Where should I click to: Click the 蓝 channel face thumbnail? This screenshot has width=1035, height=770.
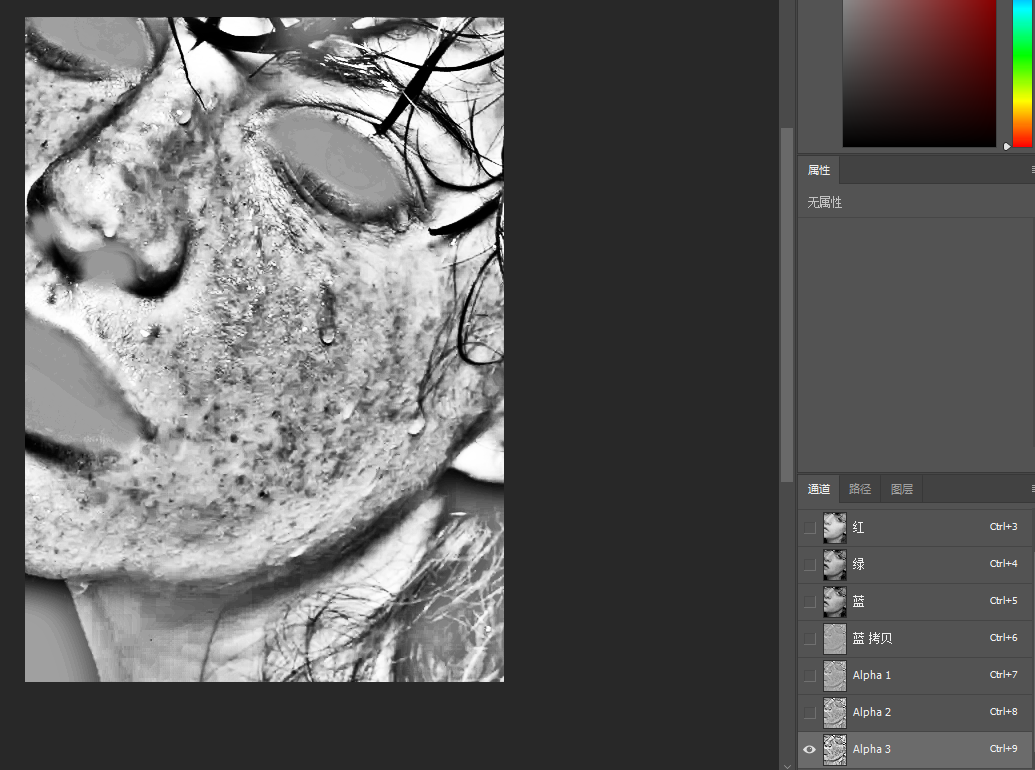point(834,601)
